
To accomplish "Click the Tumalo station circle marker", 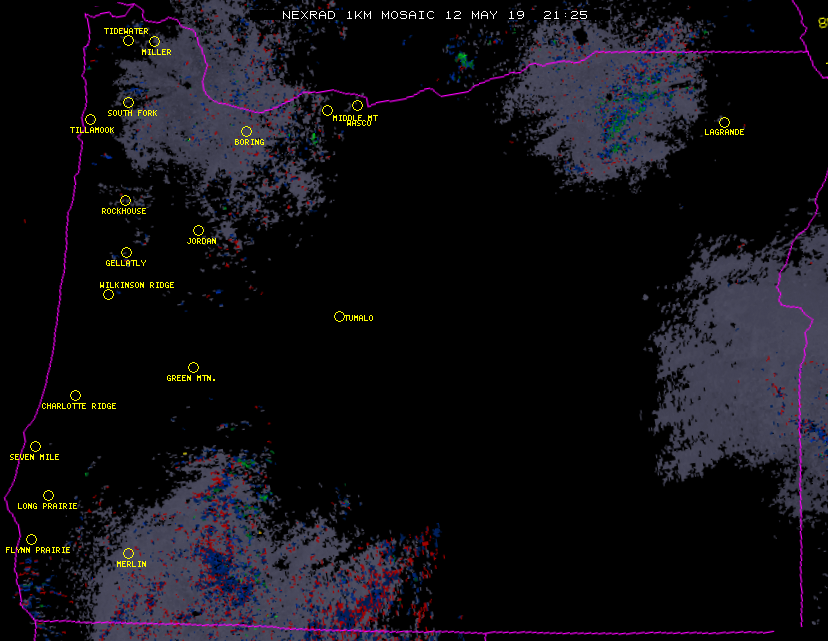I will [339, 317].
